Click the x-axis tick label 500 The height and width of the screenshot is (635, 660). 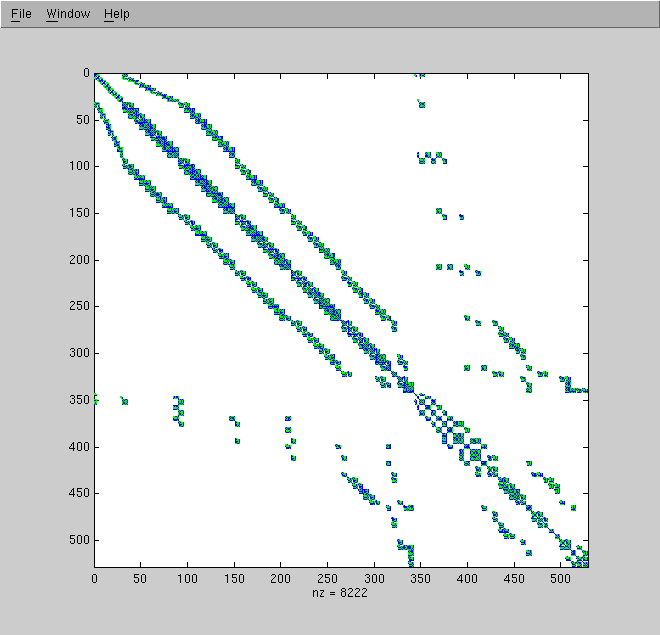560,579
